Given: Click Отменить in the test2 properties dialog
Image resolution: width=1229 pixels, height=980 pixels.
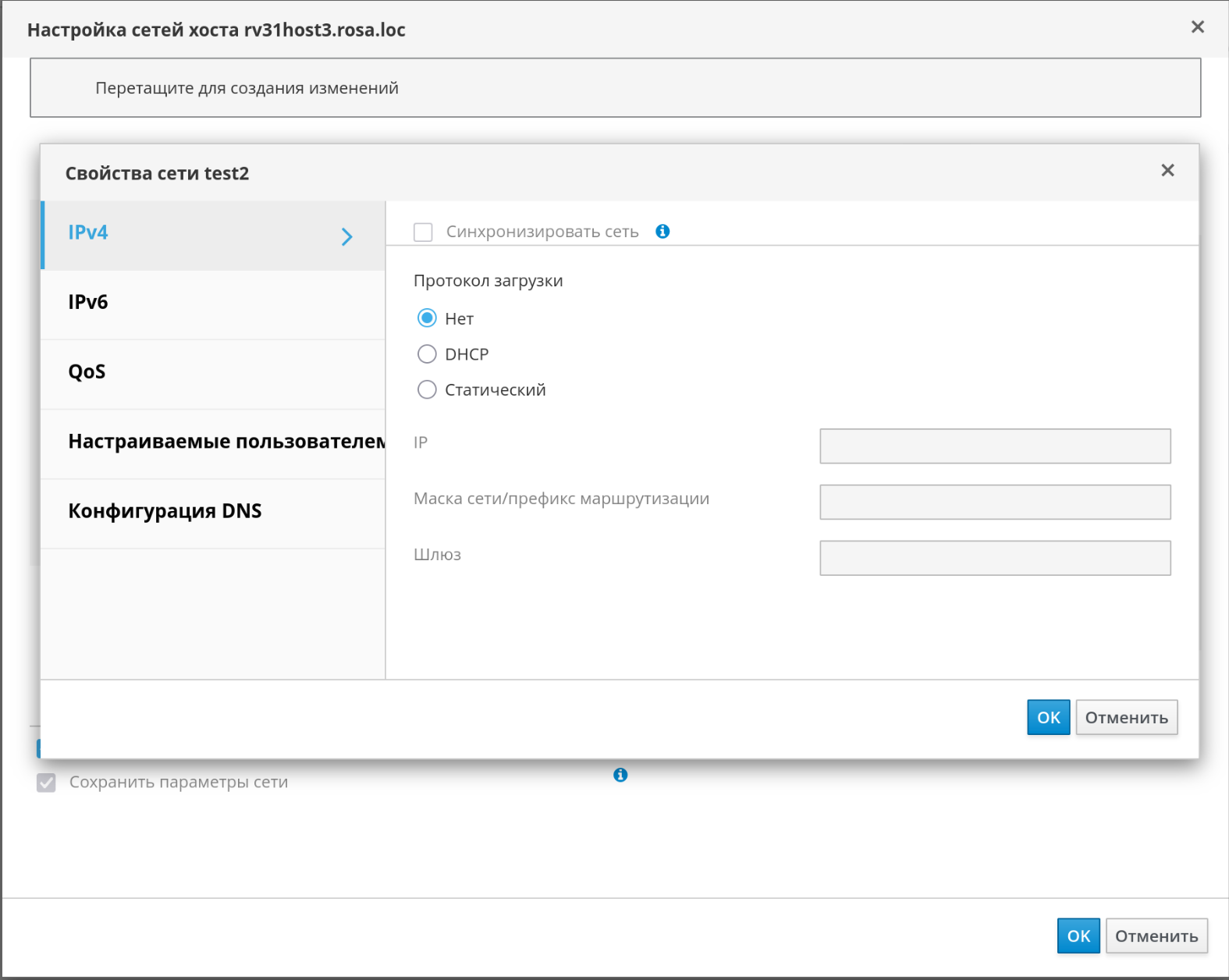Looking at the screenshot, I should point(1126,718).
